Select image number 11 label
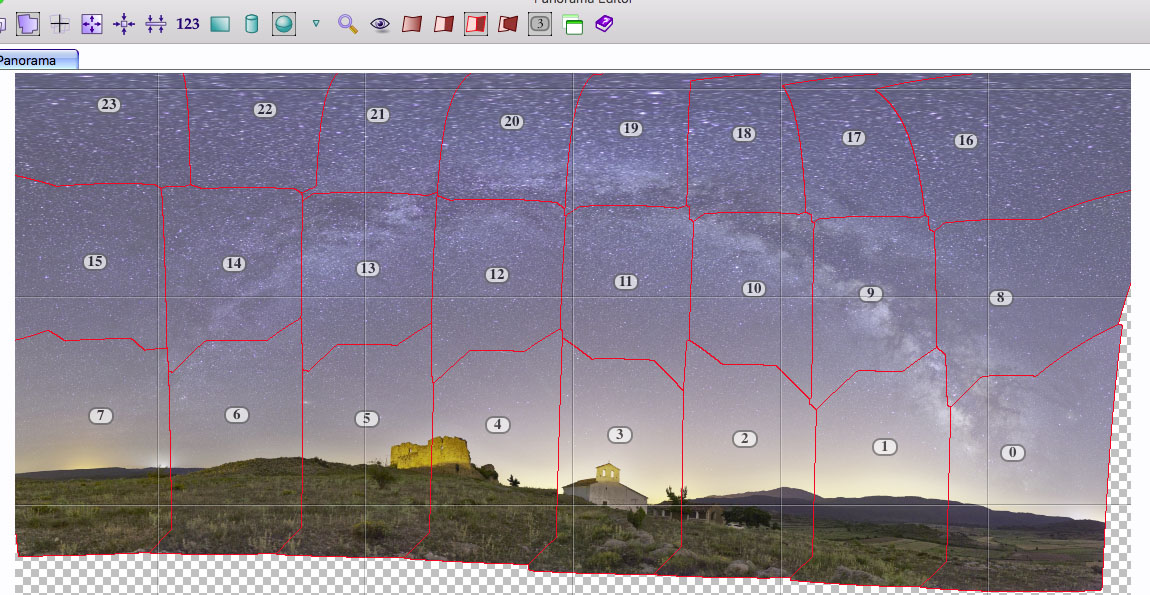Viewport: 1150px width, 595px height. tap(625, 281)
